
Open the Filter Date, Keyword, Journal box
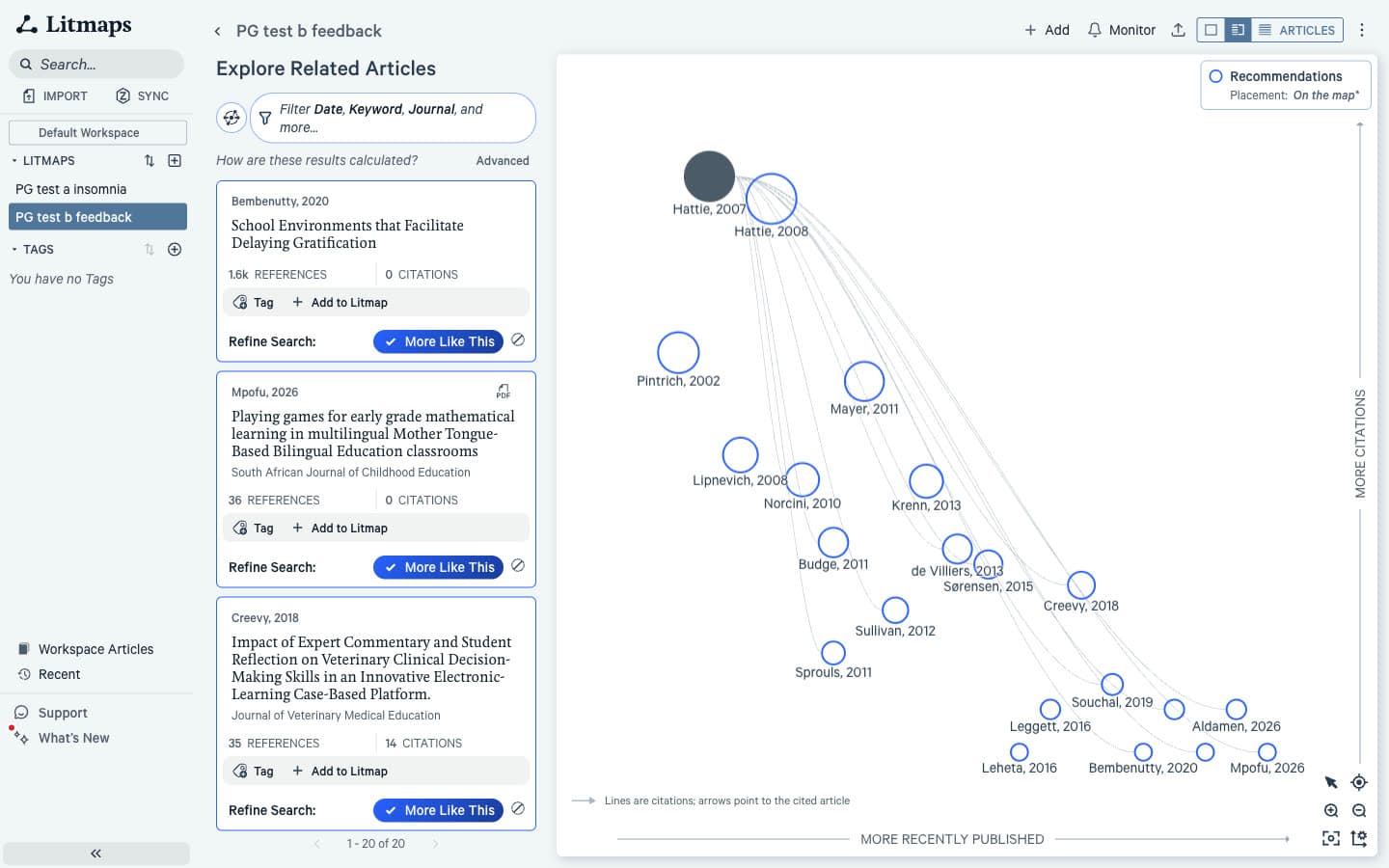pyautogui.click(x=393, y=118)
